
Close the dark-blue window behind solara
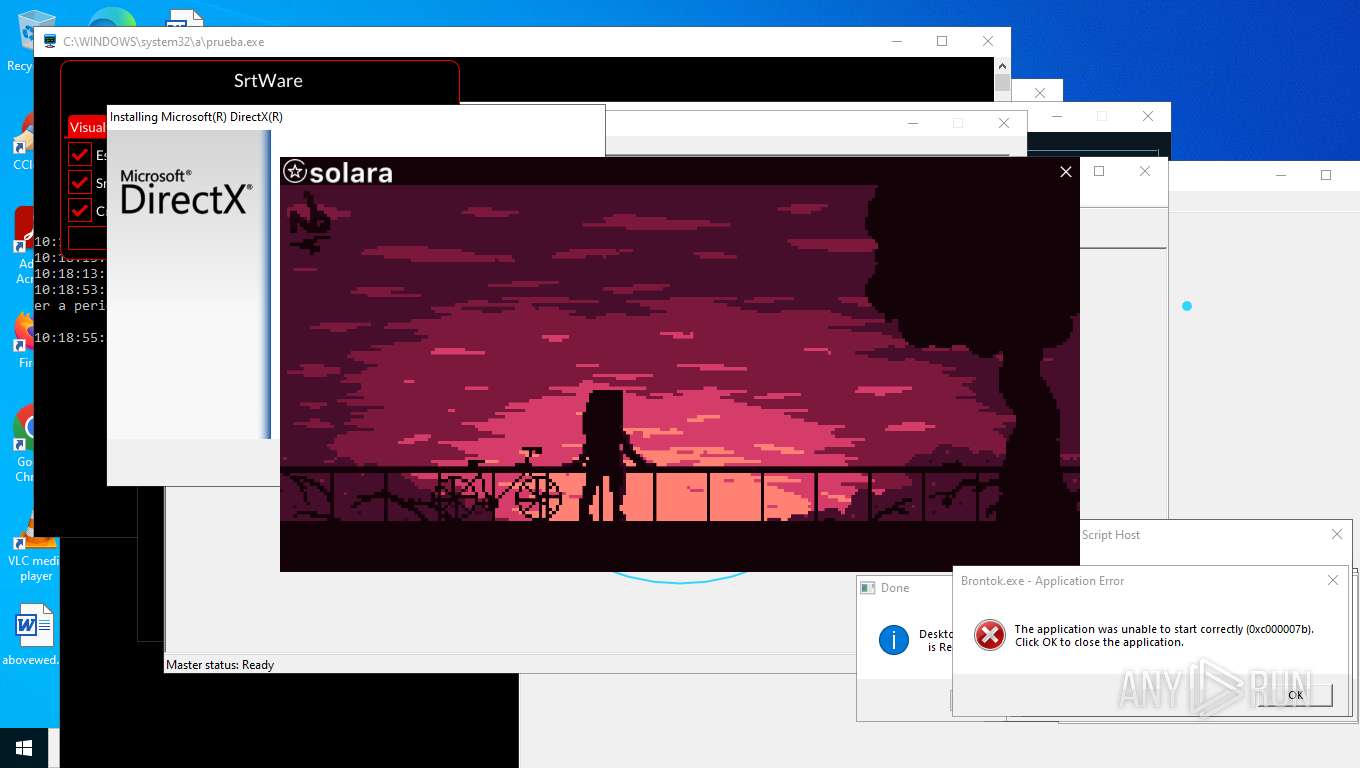point(1148,116)
